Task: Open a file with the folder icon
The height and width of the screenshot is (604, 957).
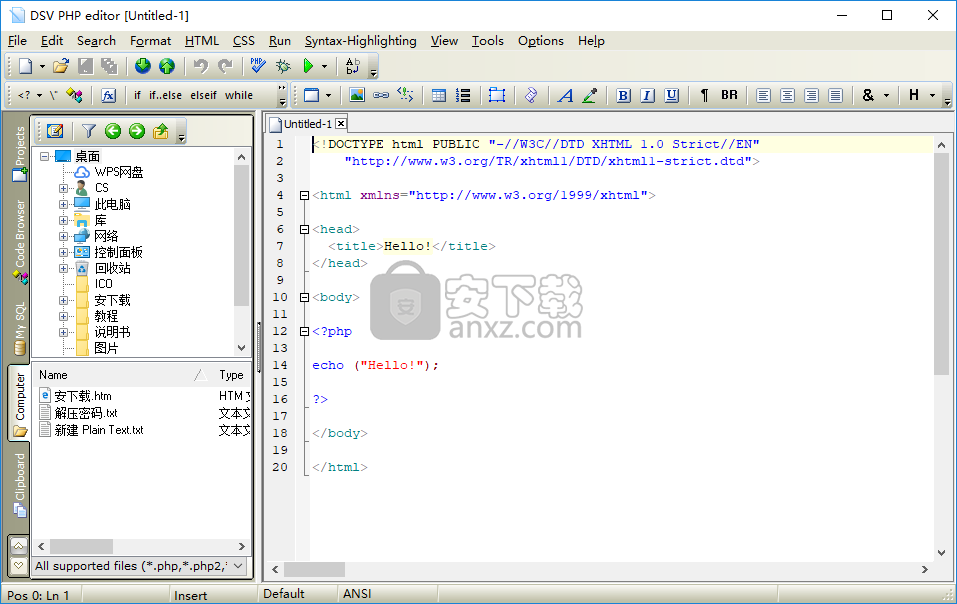Action: (x=60, y=66)
